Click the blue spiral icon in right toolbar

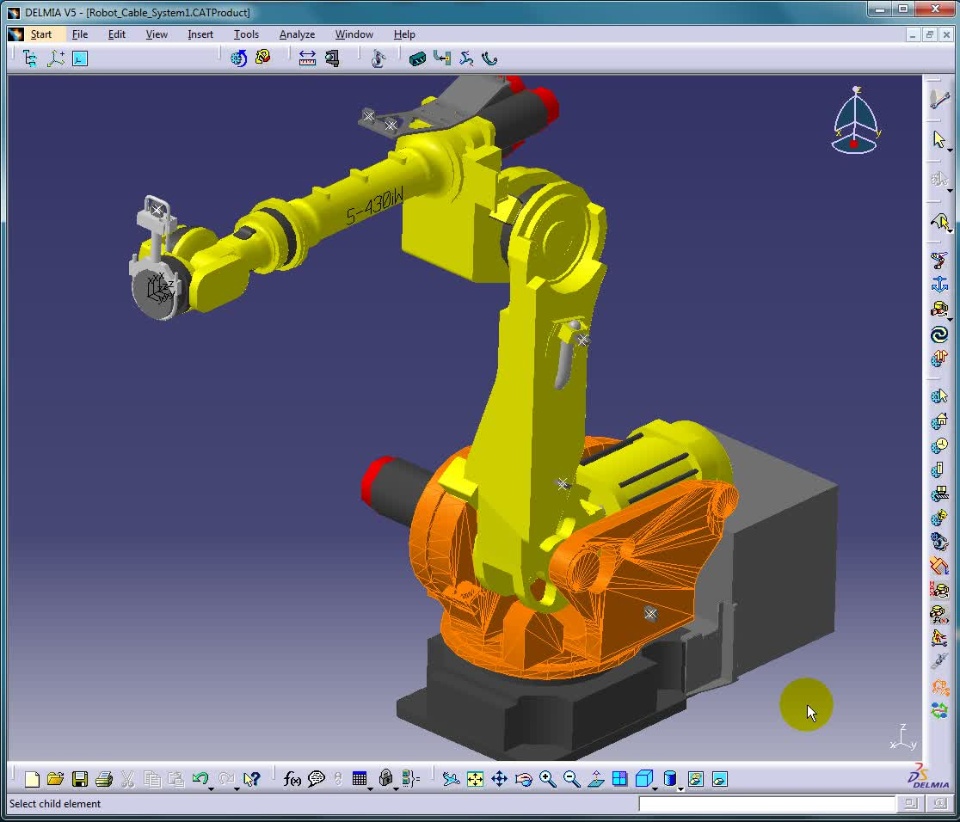[939, 334]
